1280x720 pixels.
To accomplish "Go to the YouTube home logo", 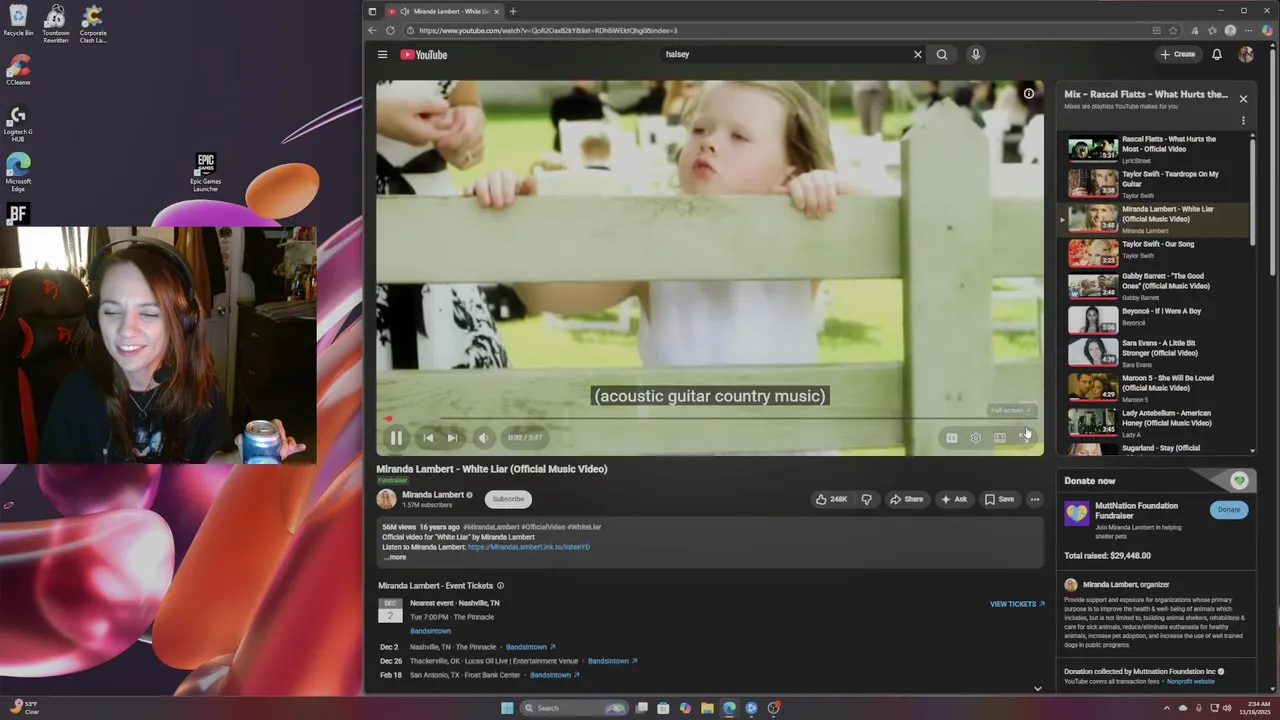I will coord(424,55).
